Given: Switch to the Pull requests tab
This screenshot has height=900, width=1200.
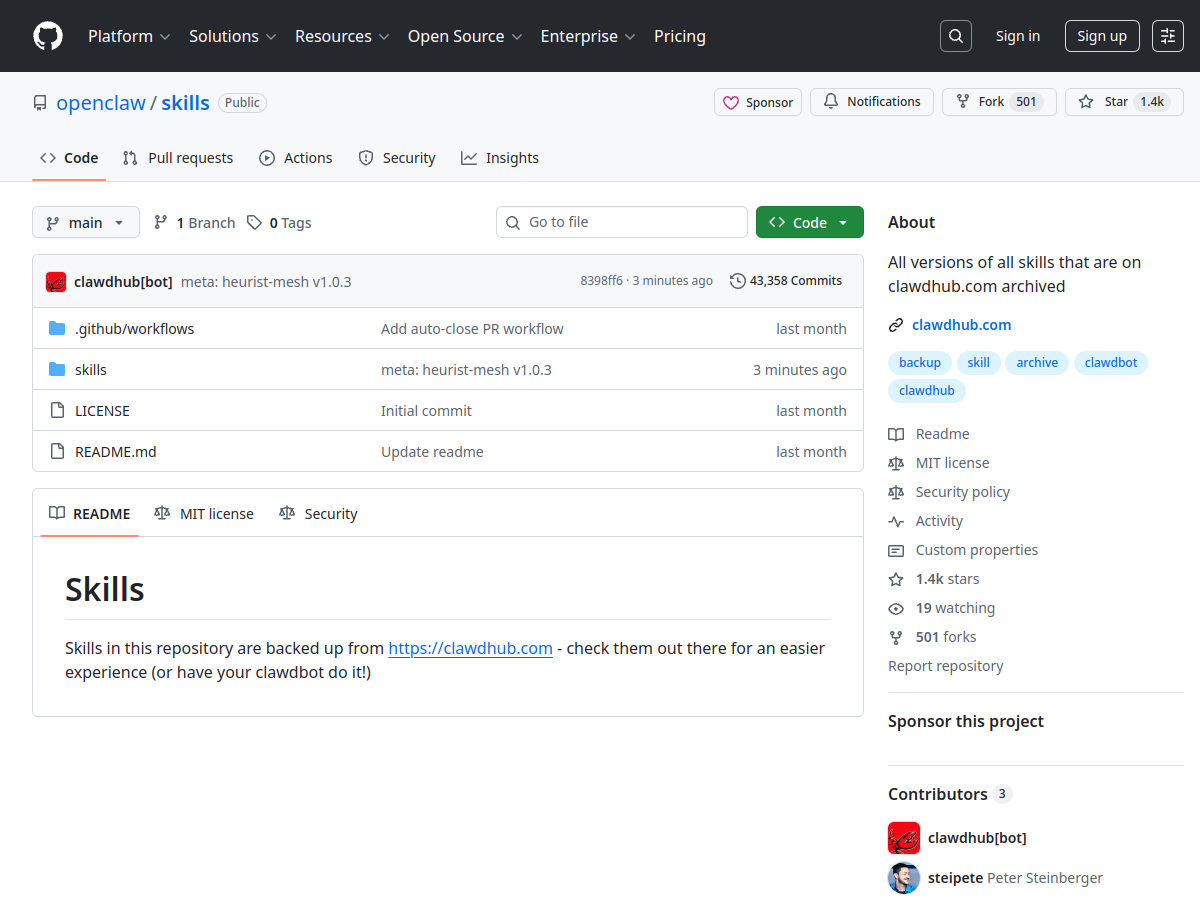Looking at the screenshot, I should (x=178, y=158).
